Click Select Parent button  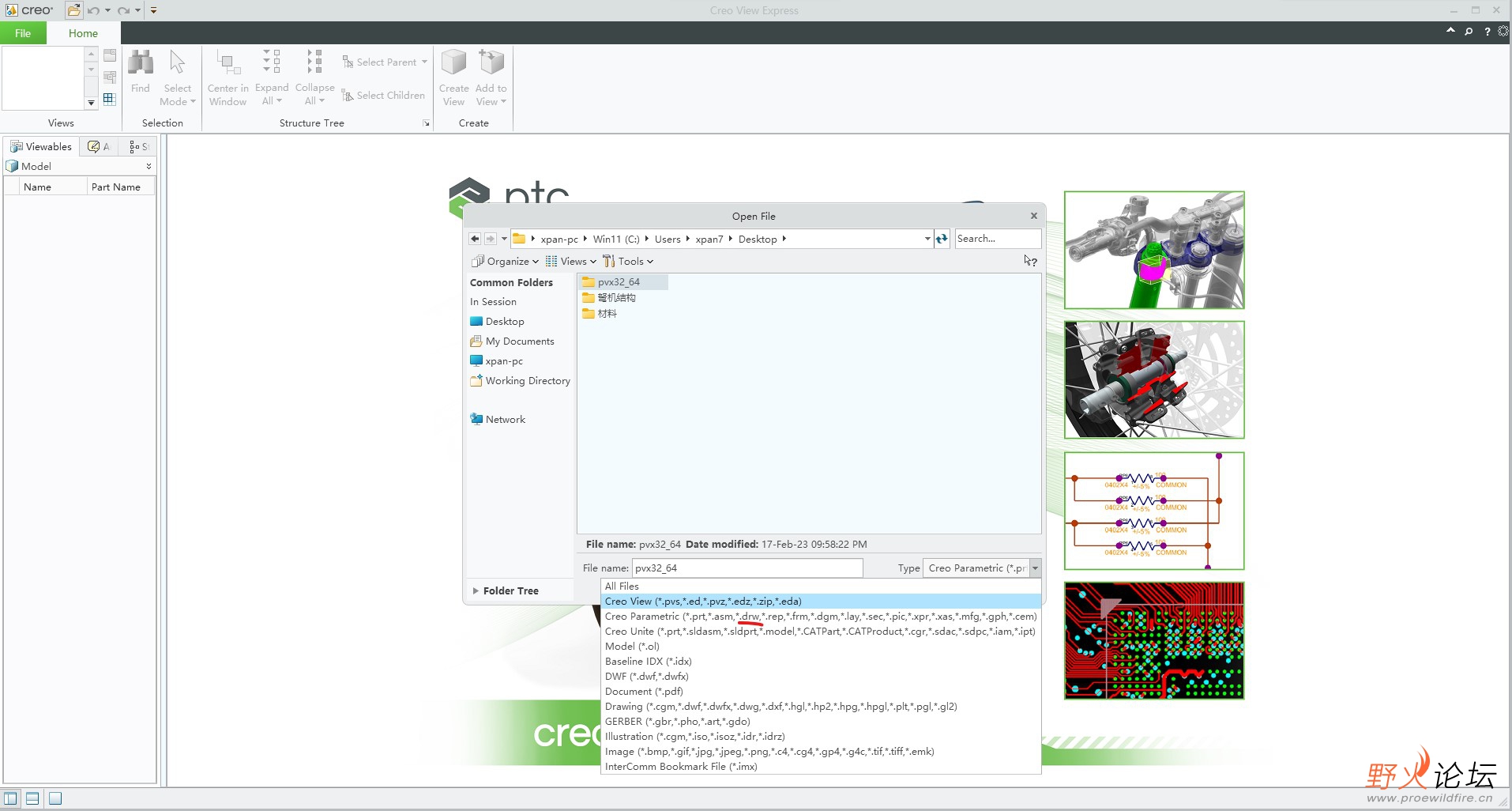pyautogui.click(x=385, y=62)
